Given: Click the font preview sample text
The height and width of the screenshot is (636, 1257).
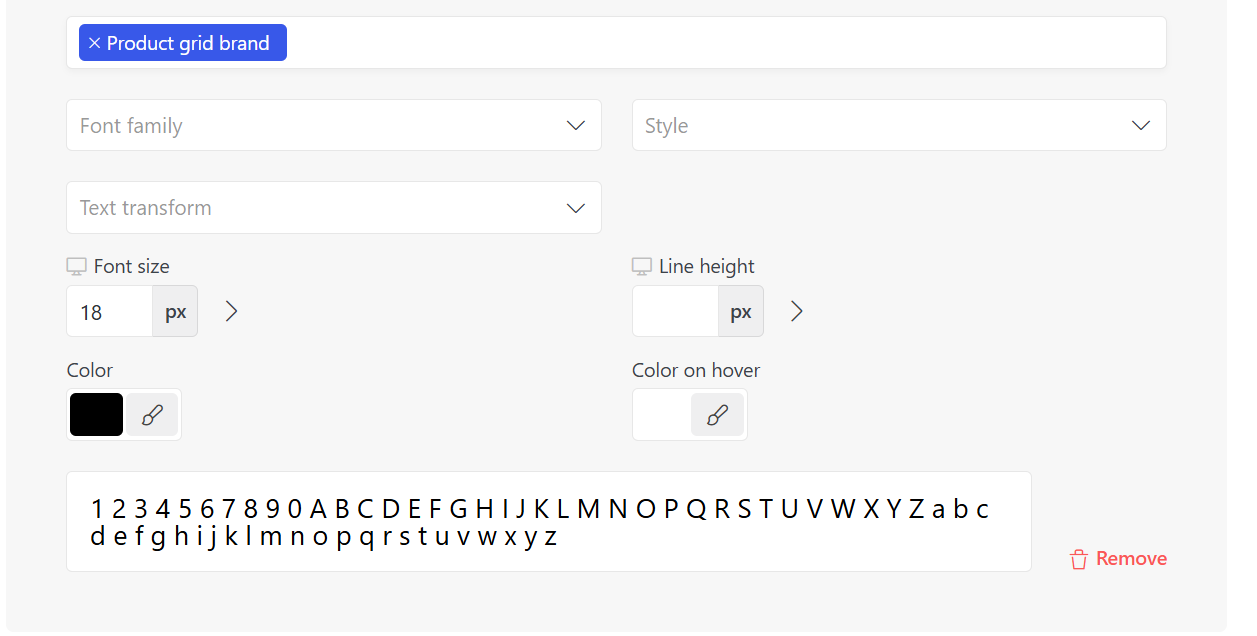Looking at the screenshot, I should pyautogui.click(x=540, y=523).
